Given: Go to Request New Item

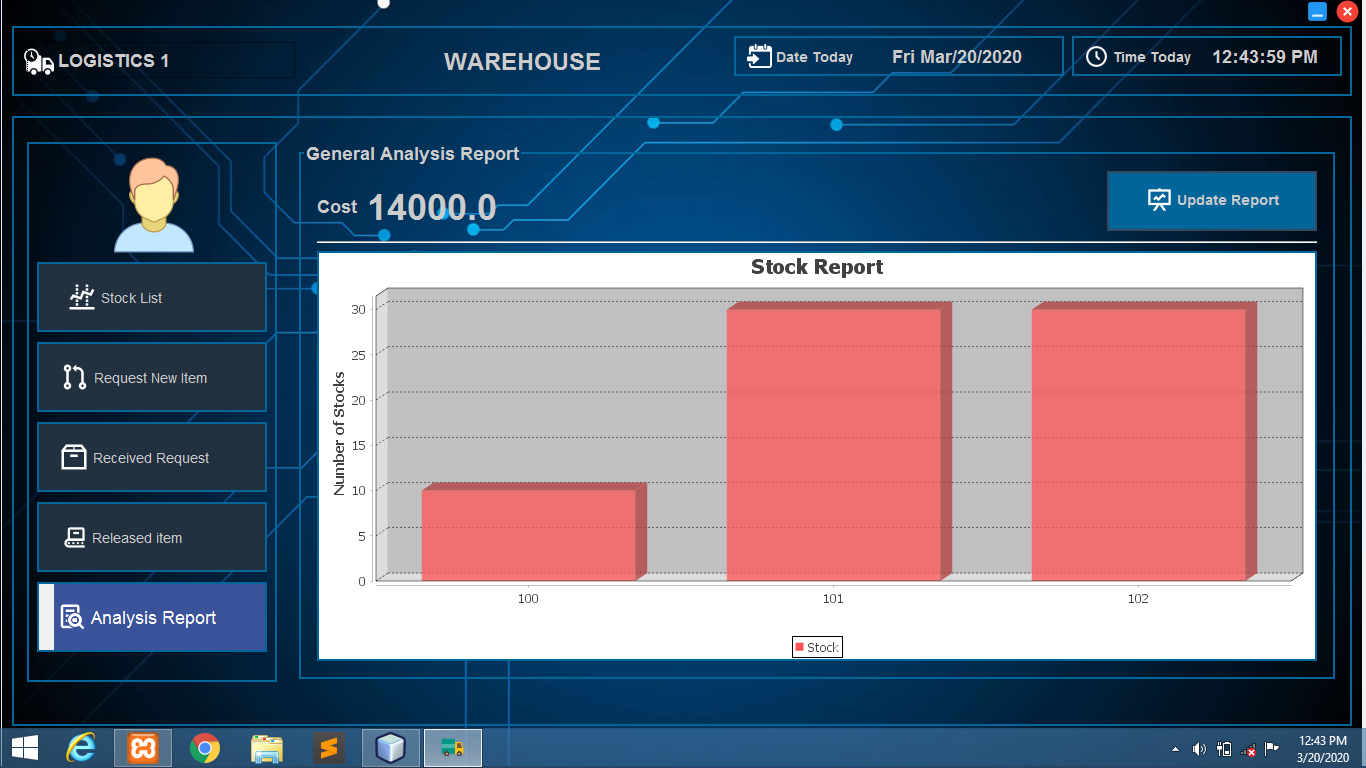Looking at the screenshot, I should coord(152,377).
